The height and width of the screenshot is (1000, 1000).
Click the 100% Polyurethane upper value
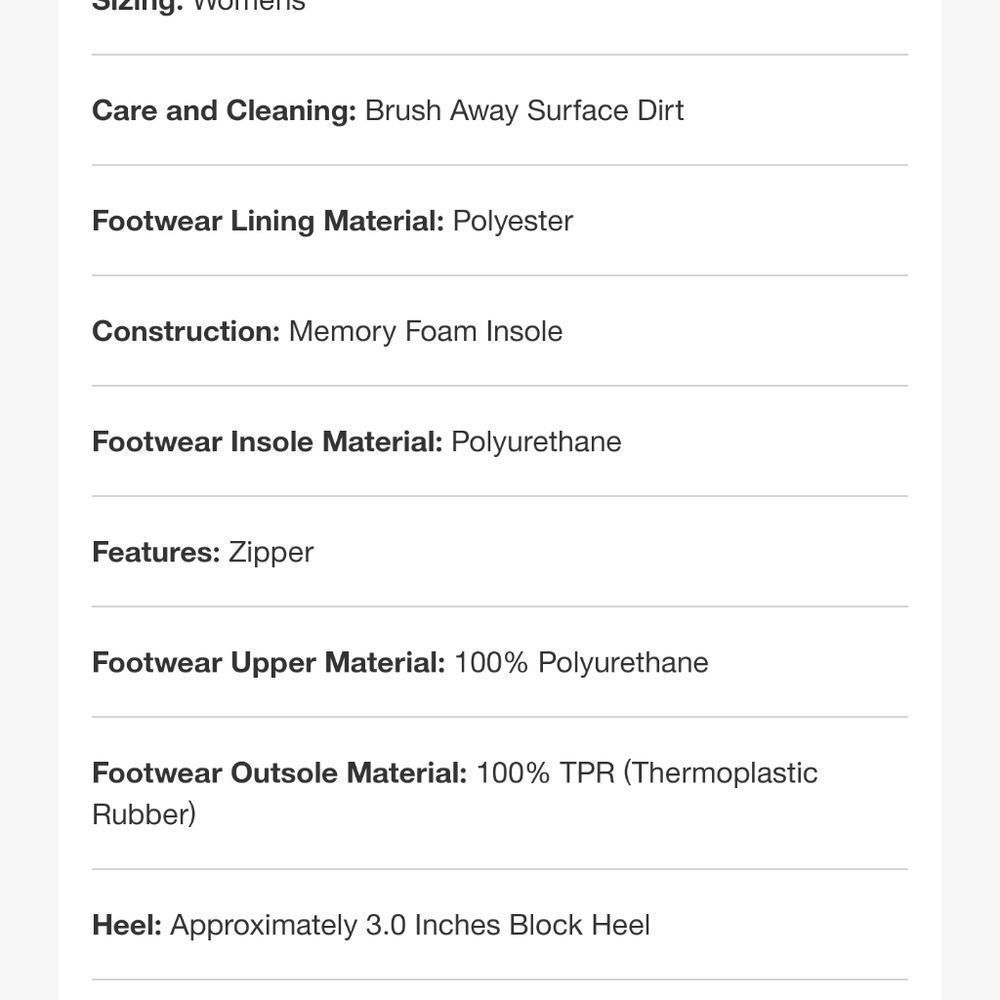point(581,663)
